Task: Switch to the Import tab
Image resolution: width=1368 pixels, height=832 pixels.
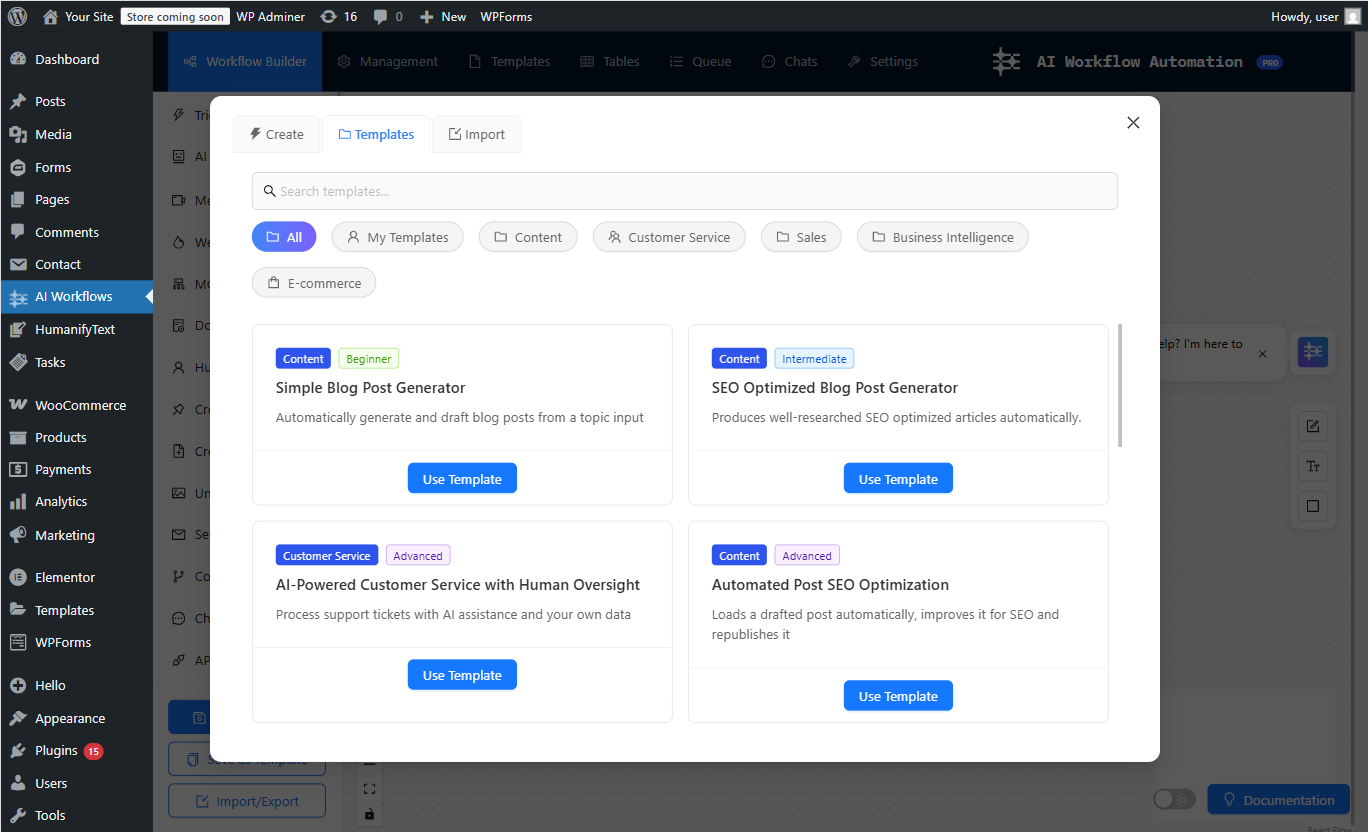Action: pyautogui.click(x=477, y=134)
